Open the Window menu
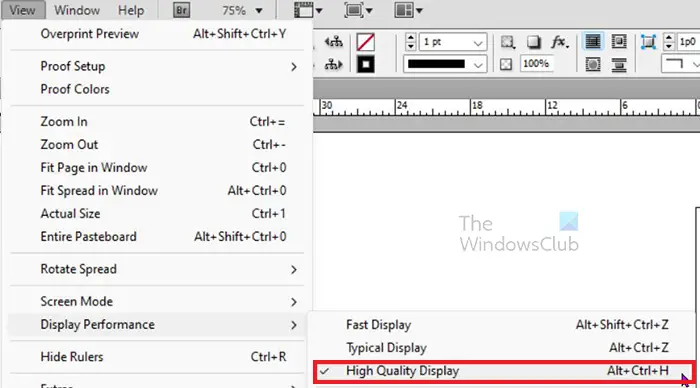This screenshot has width=700, height=388. pos(77,10)
